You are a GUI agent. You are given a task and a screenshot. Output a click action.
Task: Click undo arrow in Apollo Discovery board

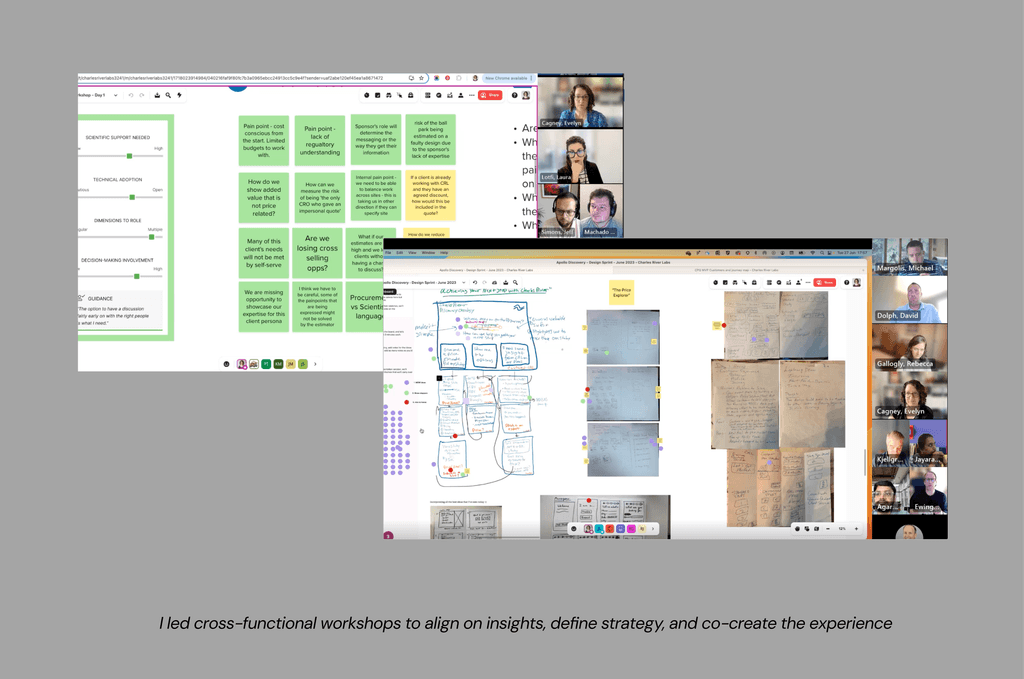[x=475, y=283]
